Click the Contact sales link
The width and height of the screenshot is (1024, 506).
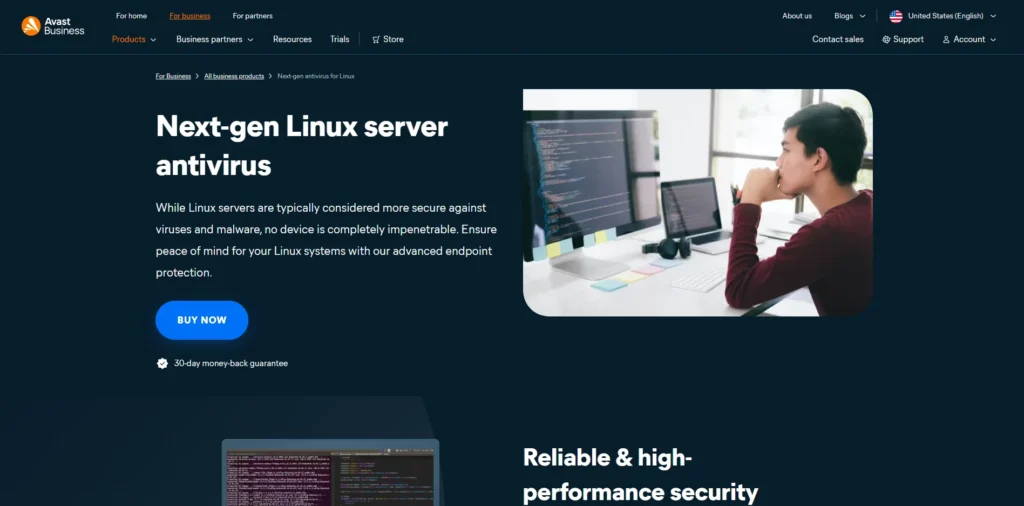[x=838, y=39]
